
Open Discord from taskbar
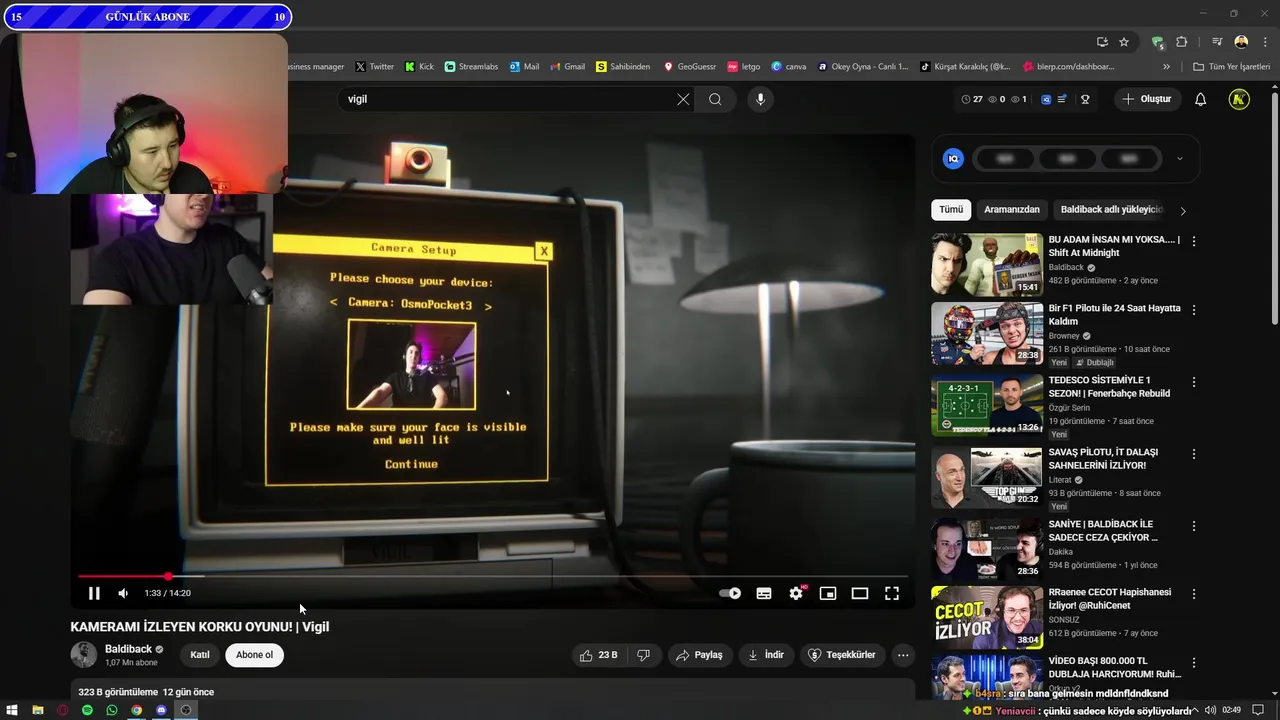click(161, 710)
